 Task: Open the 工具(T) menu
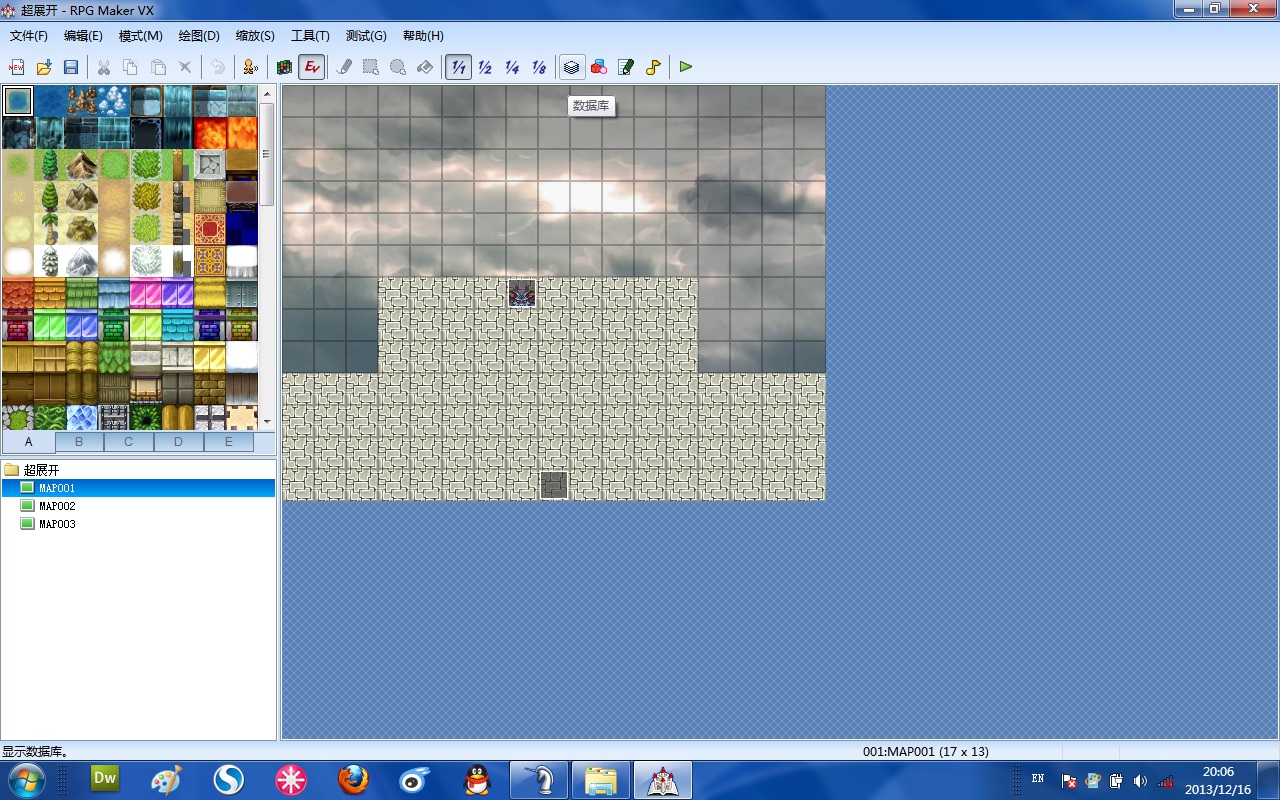(x=310, y=36)
